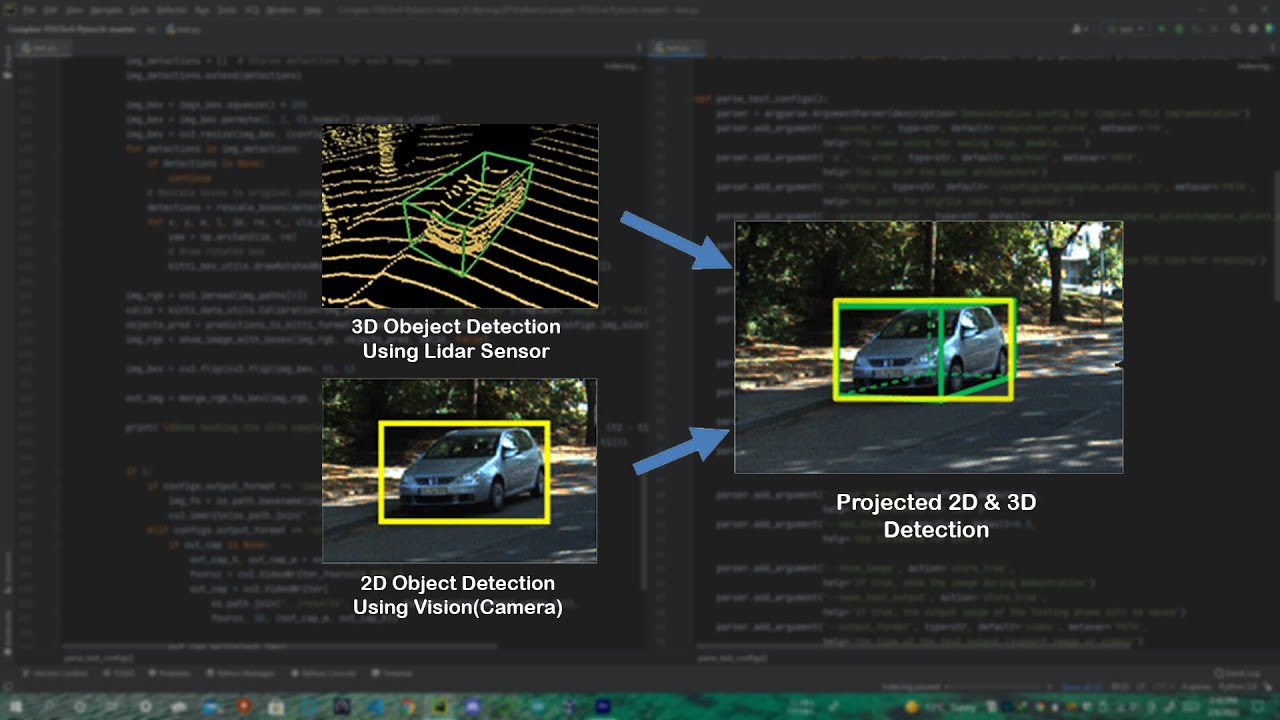Select the left editor file tab

[45, 48]
